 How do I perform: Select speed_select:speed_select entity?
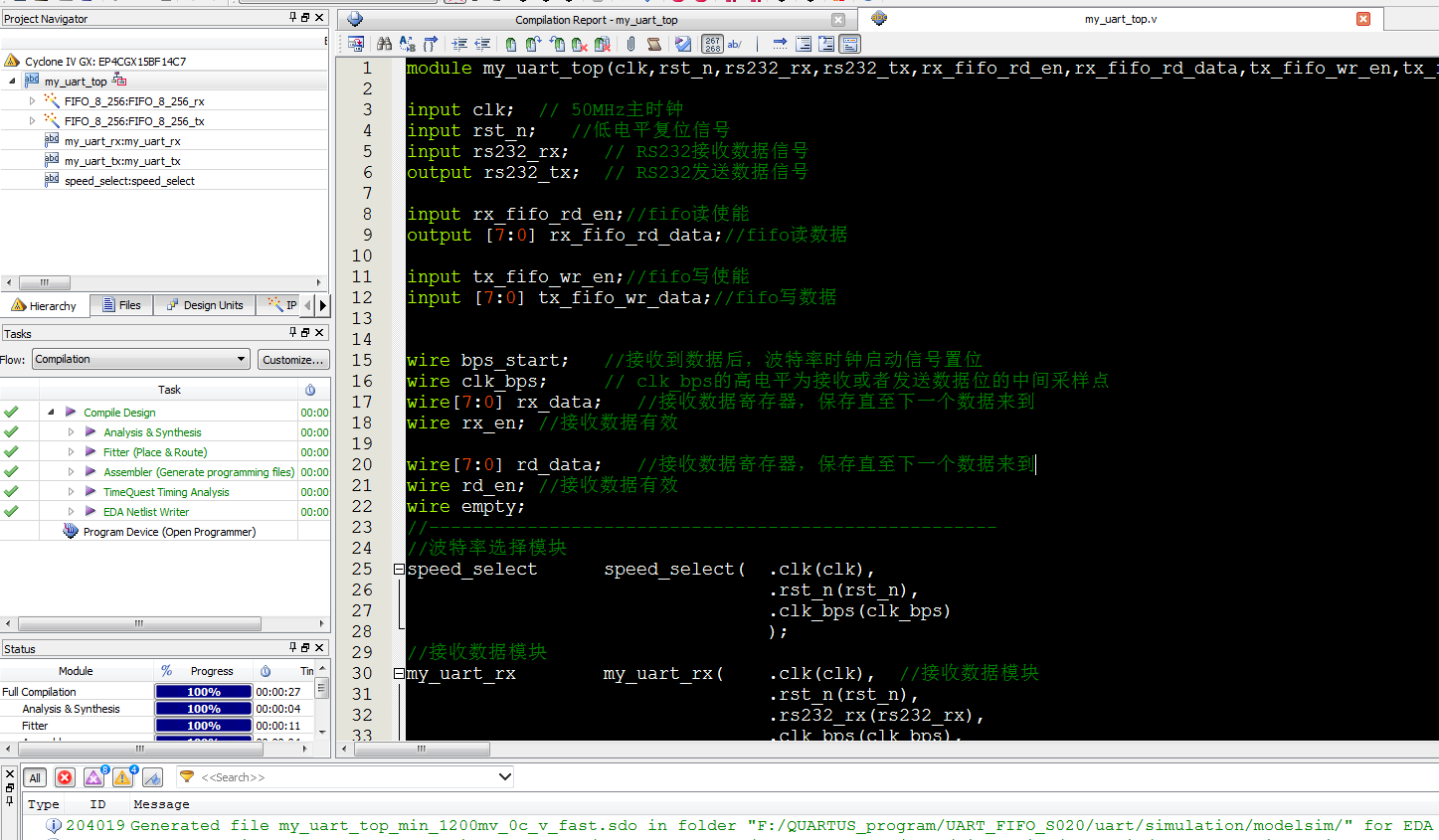(x=129, y=181)
